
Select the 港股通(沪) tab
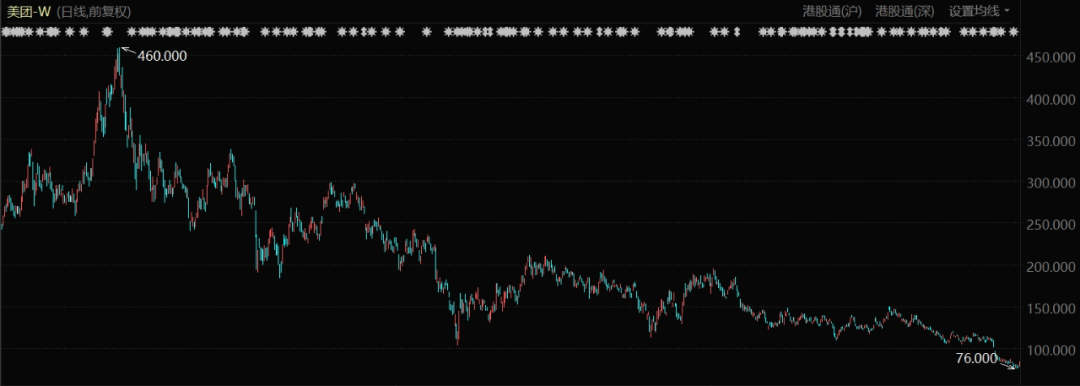832,11
